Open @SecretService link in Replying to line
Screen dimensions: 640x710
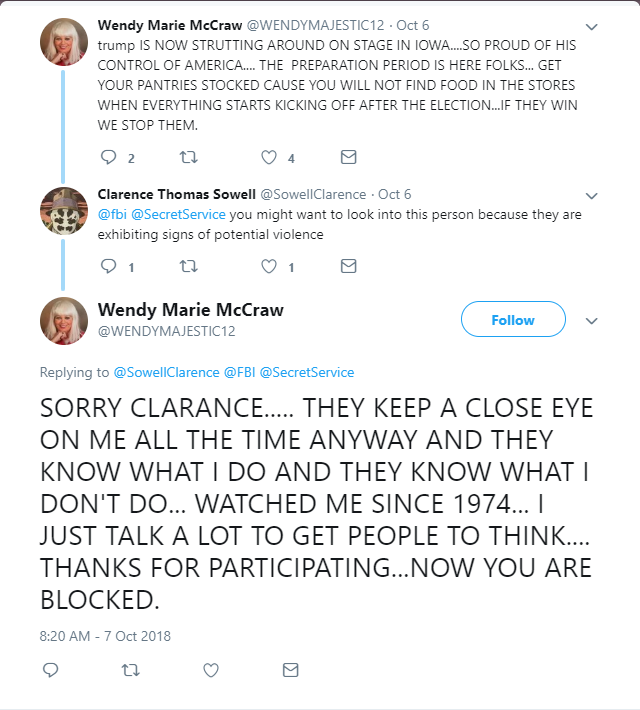(x=307, y=372)
